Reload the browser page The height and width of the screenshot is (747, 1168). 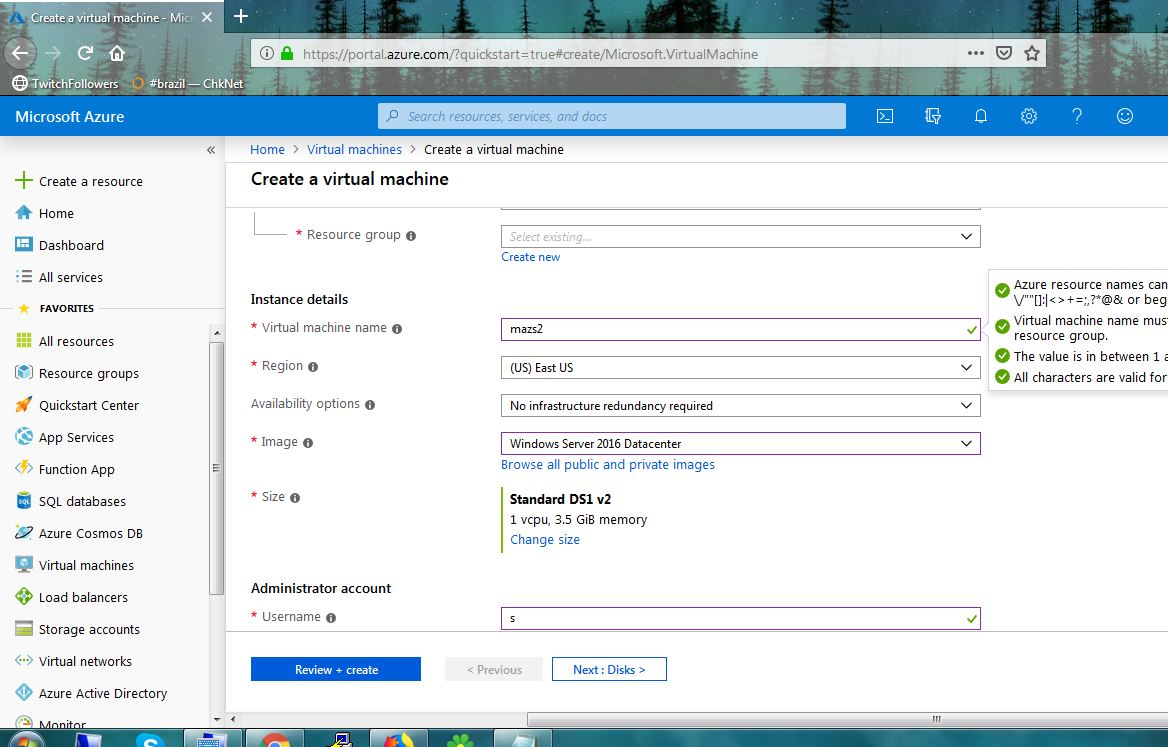[x=85, y=53]
